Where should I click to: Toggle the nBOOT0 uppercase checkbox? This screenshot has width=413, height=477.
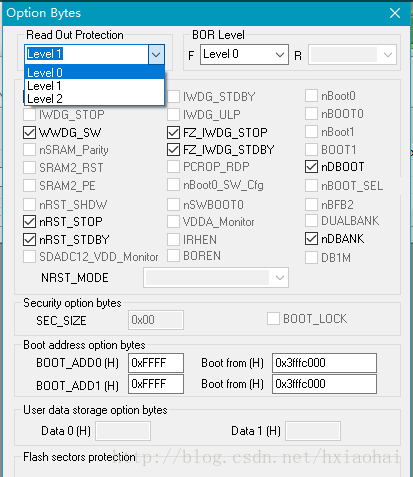click(311, 114)
